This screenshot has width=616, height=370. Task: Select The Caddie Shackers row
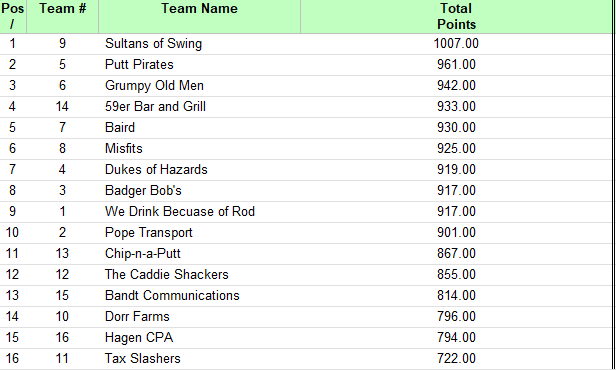(306, 275)
